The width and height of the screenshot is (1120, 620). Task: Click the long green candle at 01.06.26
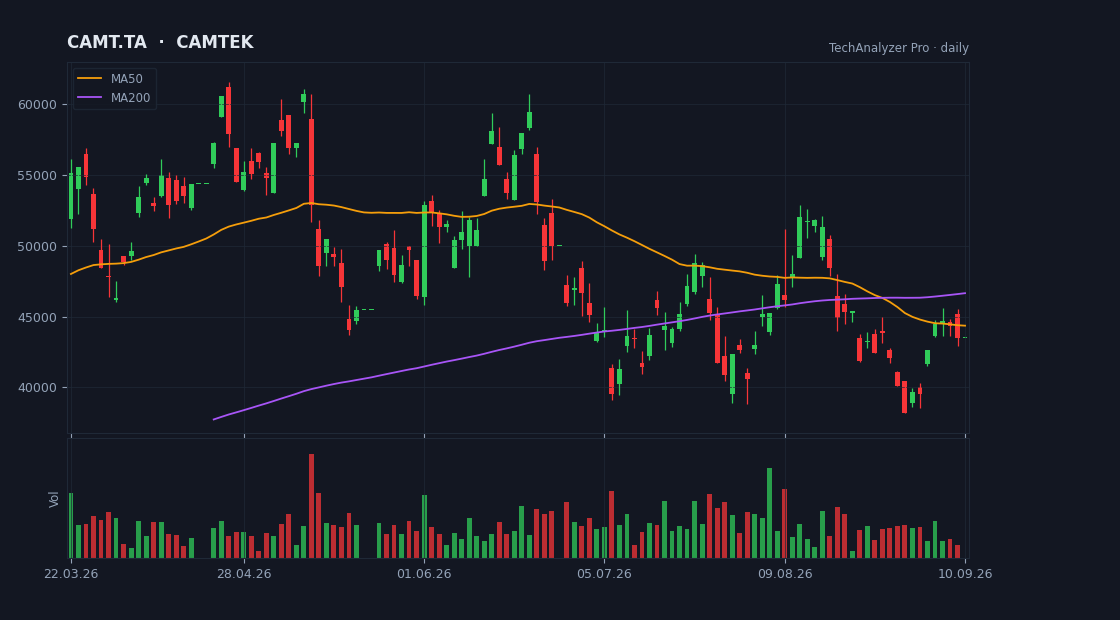(424, 251)
